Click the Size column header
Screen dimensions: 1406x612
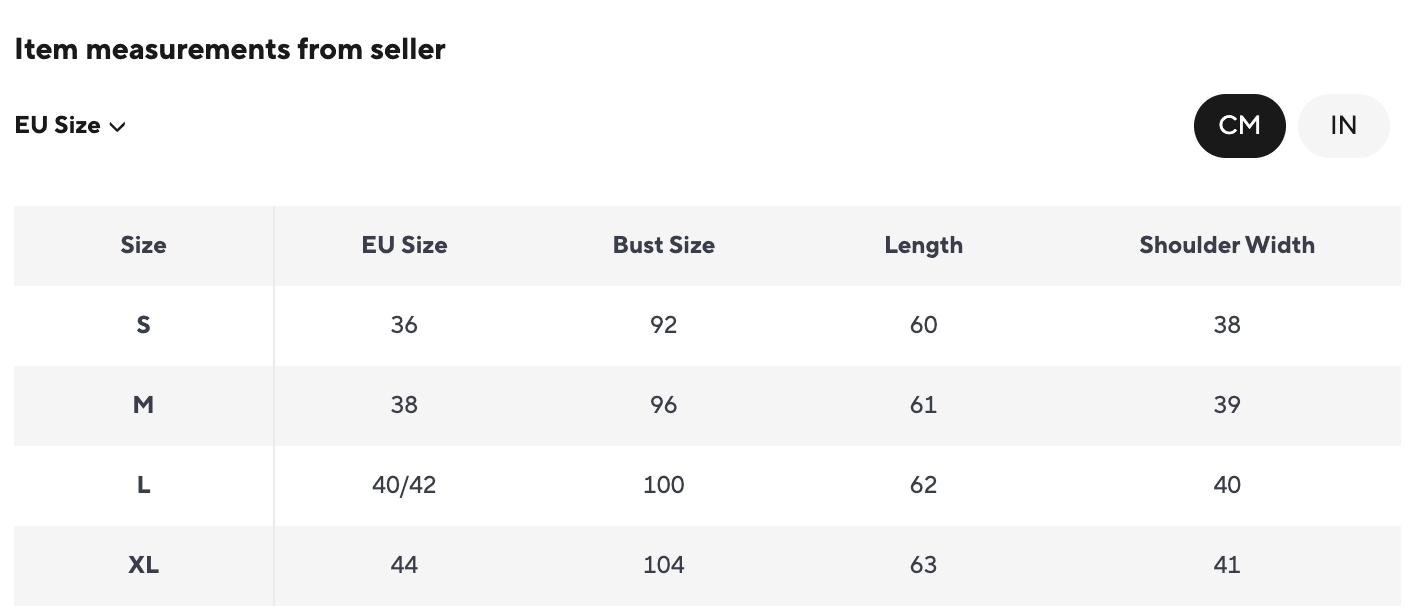click(143, 245)
